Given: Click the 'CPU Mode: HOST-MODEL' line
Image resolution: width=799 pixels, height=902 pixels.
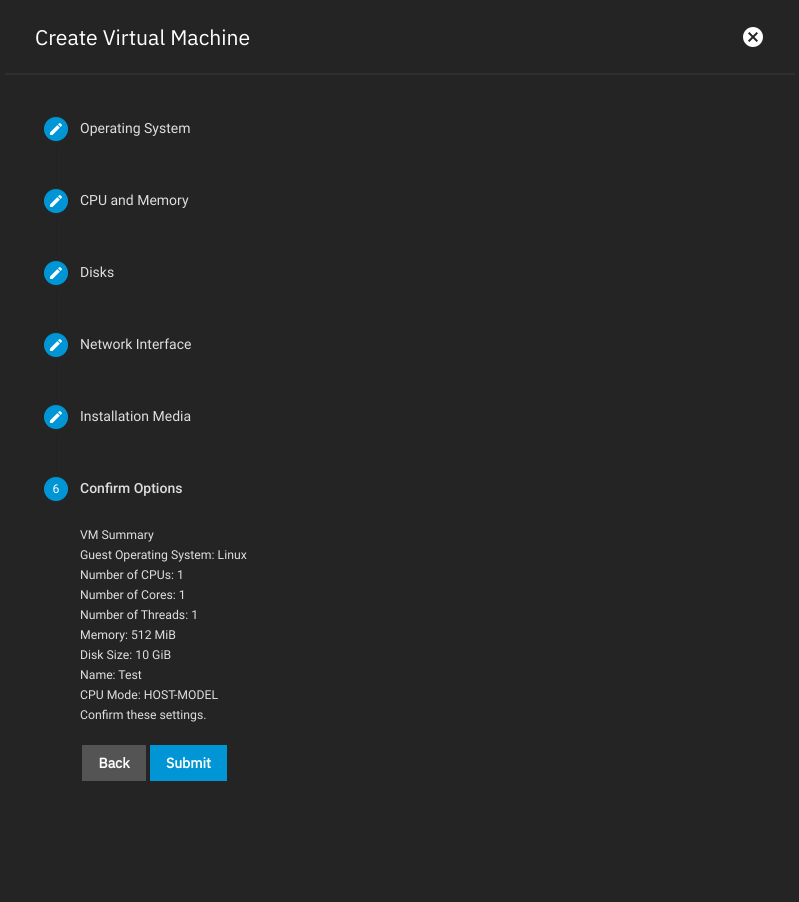Looking at the screenshot, I should point(149,695).
